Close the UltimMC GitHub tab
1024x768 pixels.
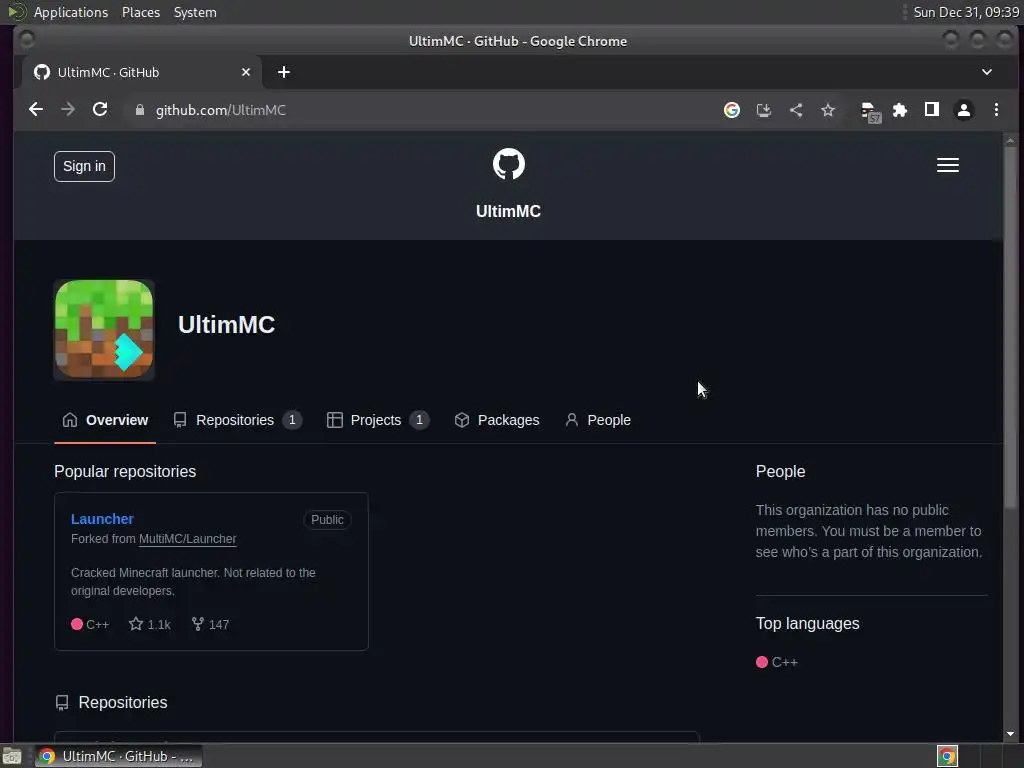point(246,72)
